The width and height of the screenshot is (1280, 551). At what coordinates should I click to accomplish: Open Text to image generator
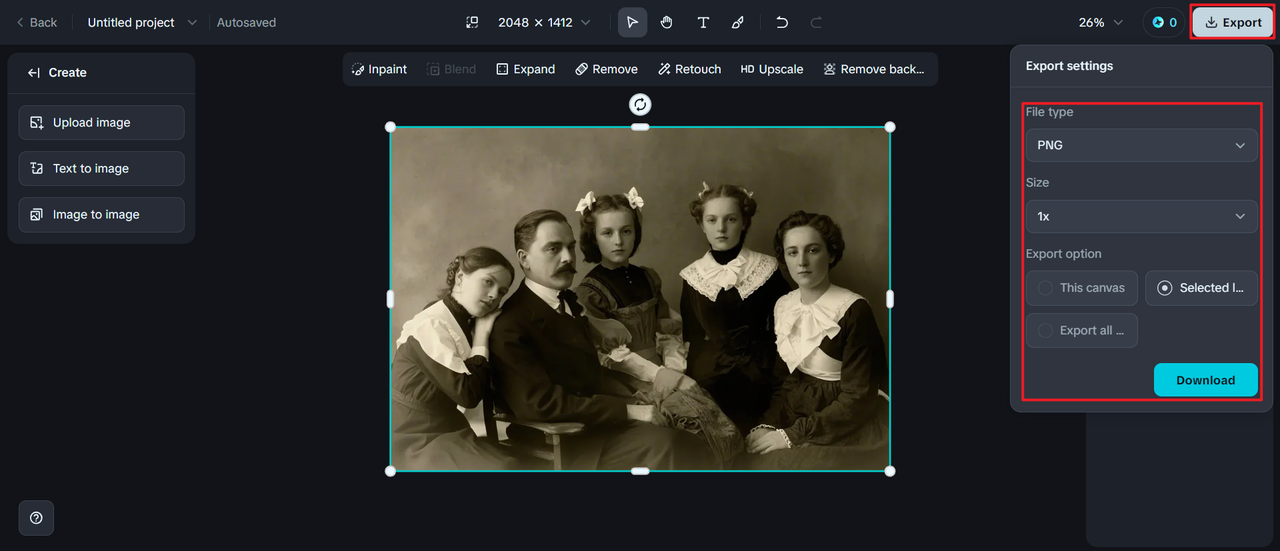pos(101,168)
